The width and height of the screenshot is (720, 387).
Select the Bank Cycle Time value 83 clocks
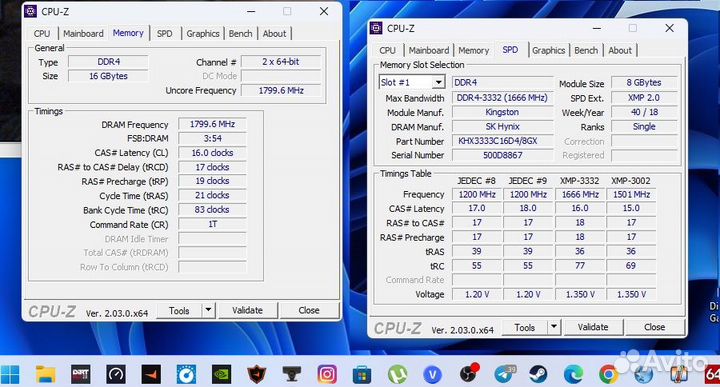[x=212, y=209]
